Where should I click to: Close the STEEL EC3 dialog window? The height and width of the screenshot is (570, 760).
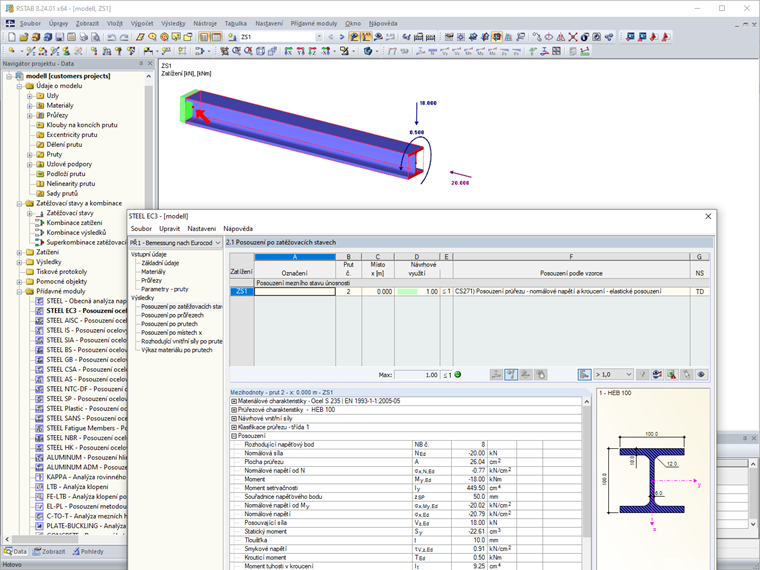[708, 216]
